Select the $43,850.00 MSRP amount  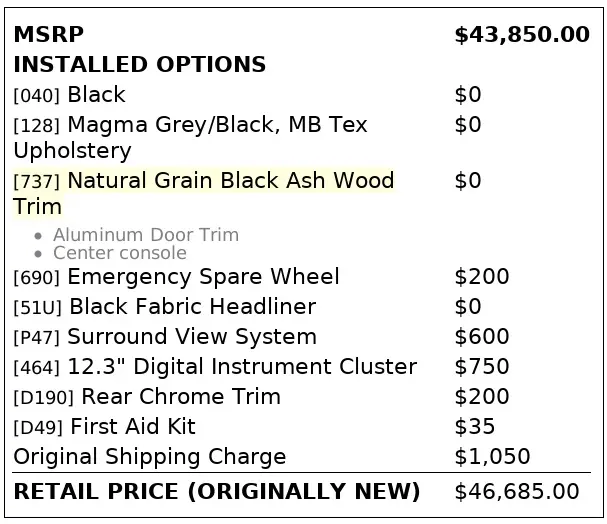click(521, 35)
